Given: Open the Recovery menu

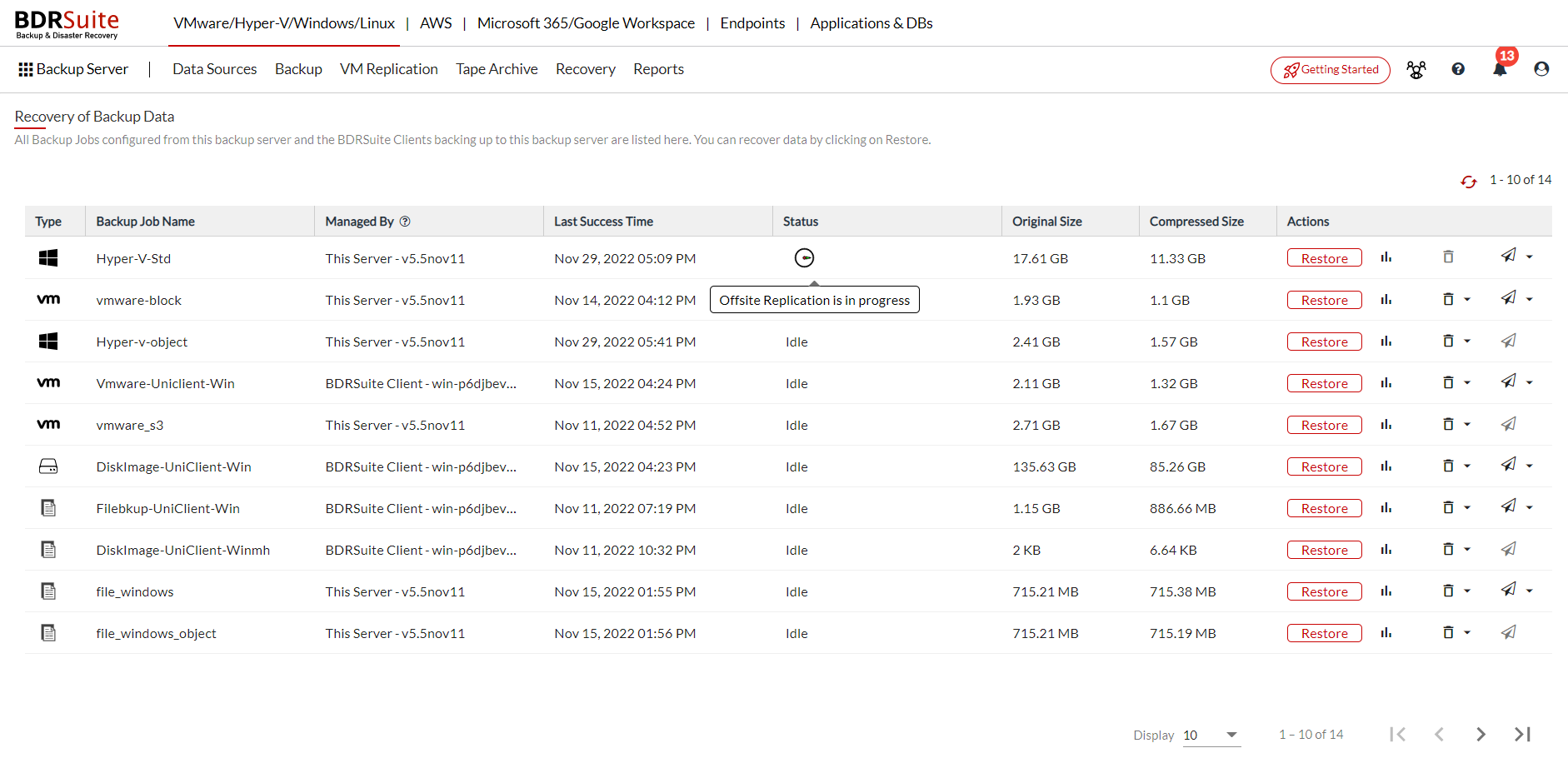Looking at the screenshot, I should [586, 69].
